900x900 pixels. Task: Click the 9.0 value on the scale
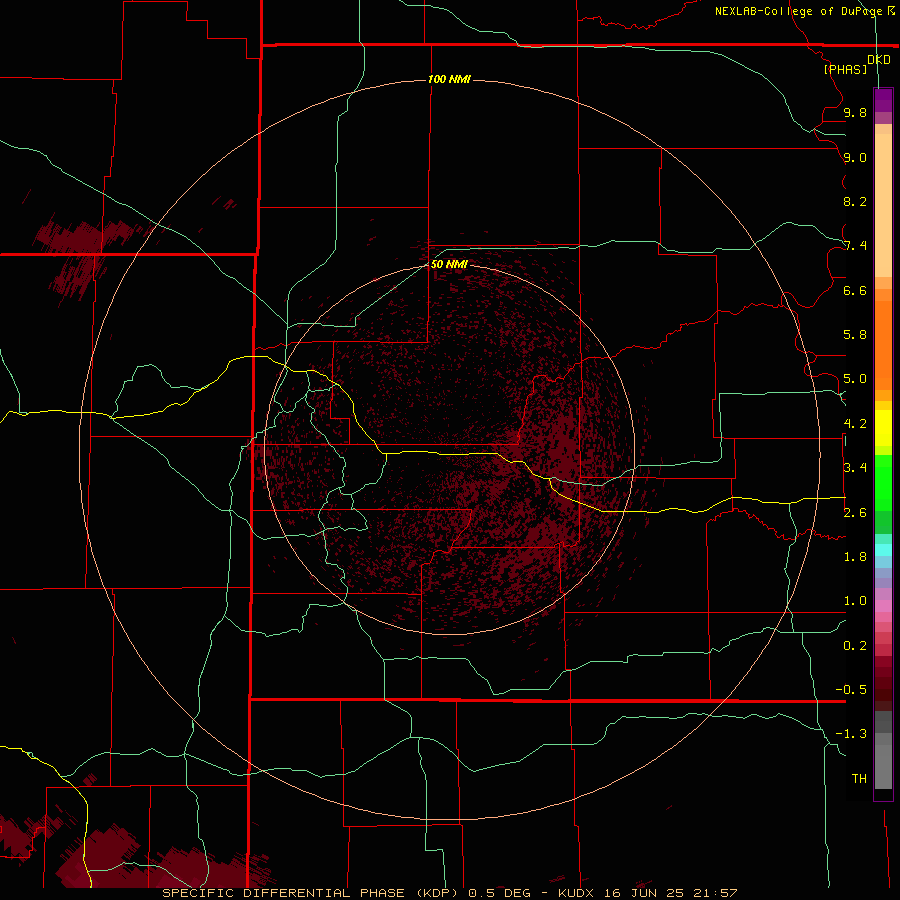pyautogui.click(x=855, y=157)
